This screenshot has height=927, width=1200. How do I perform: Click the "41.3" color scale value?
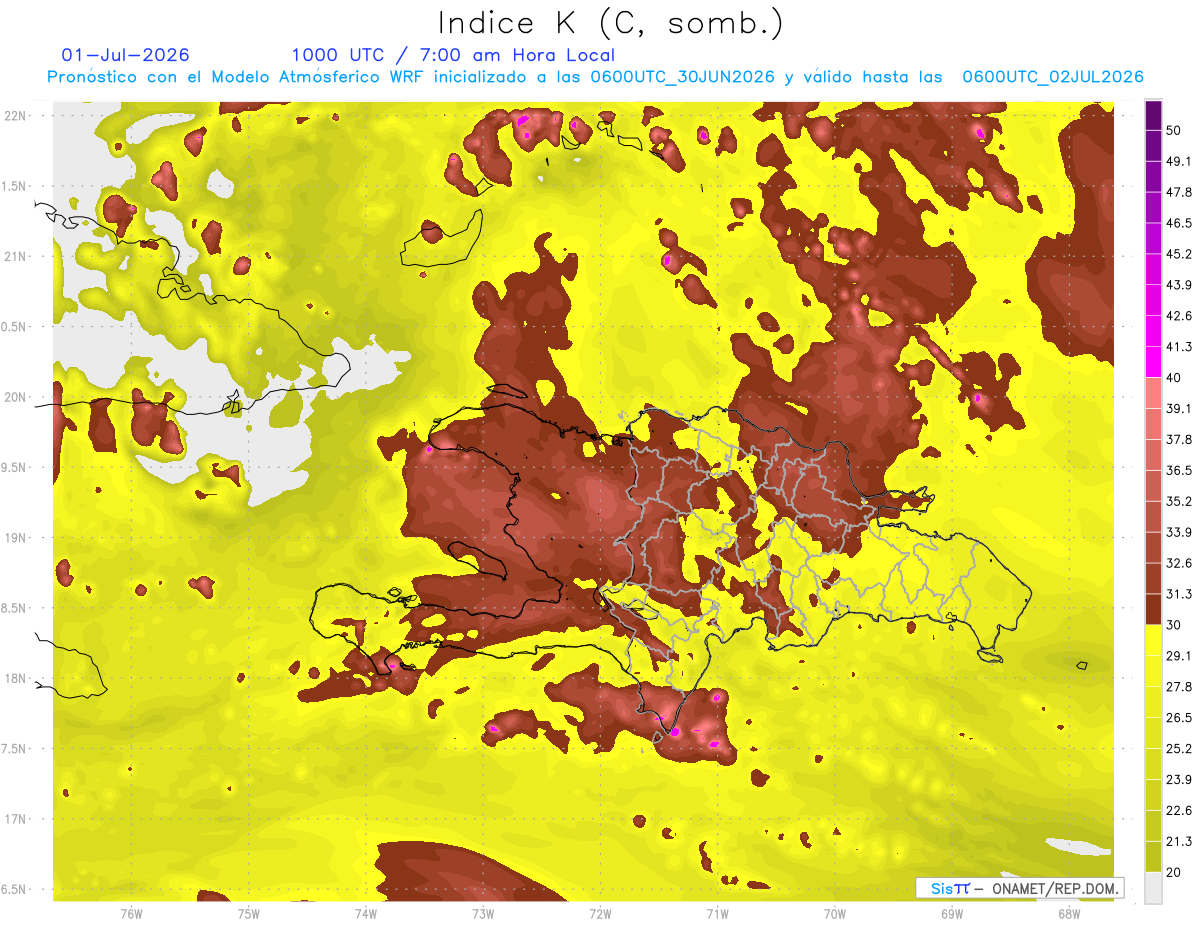(1179, 347)
